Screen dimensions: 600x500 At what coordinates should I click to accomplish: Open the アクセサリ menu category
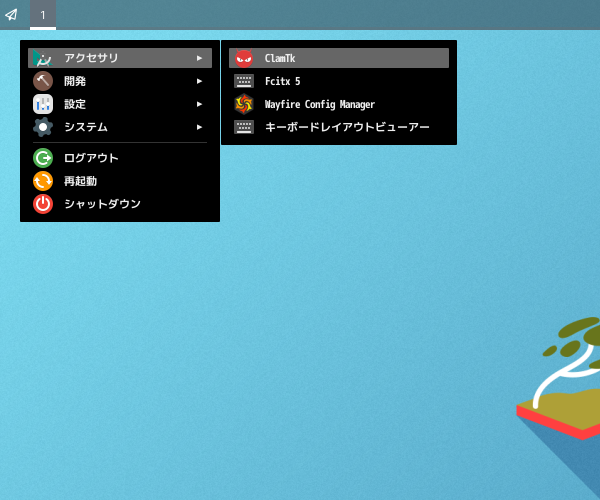coord(120,58)
